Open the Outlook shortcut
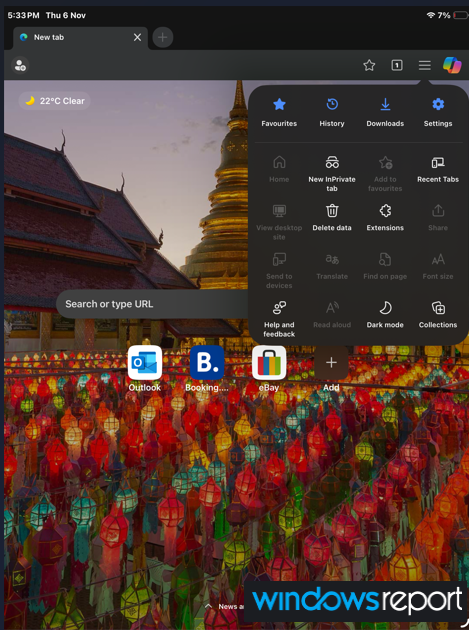Screen dimensions: 469x630 (145, 368)
